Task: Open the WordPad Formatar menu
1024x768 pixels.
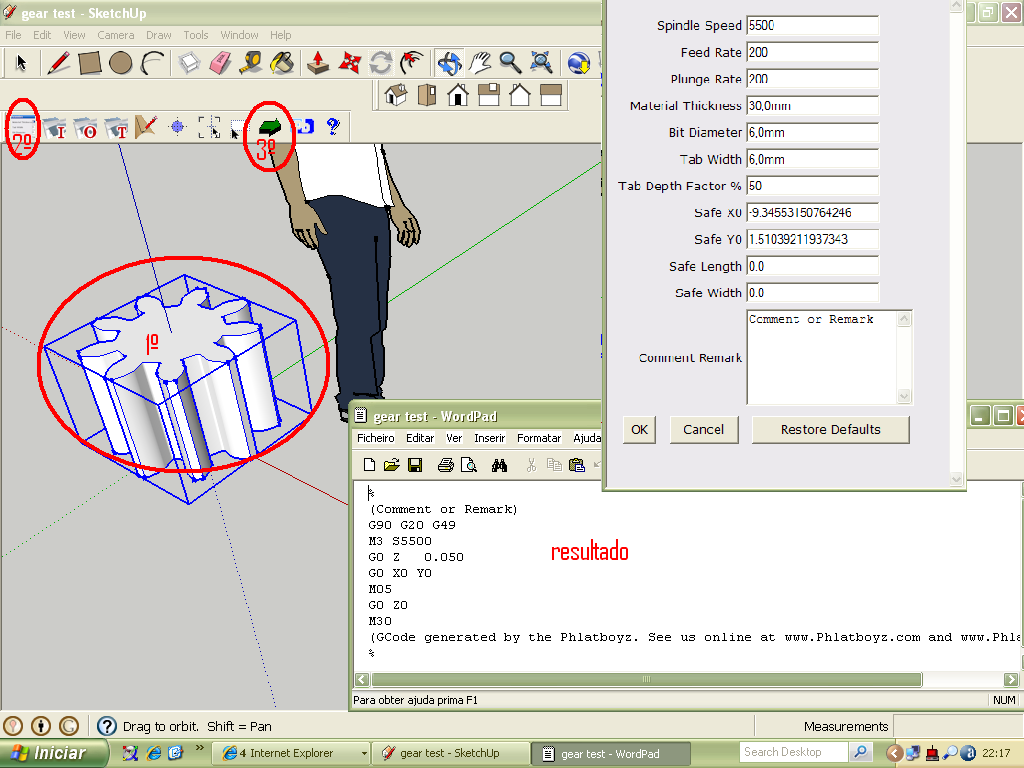Action: [539, 438]
